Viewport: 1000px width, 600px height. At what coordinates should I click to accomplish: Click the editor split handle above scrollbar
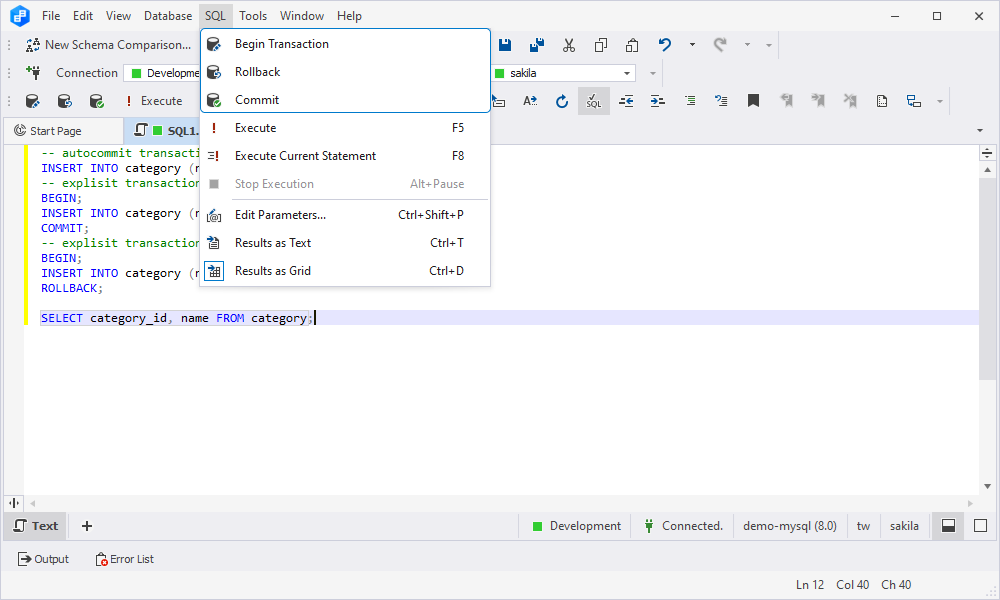(987, 152)
